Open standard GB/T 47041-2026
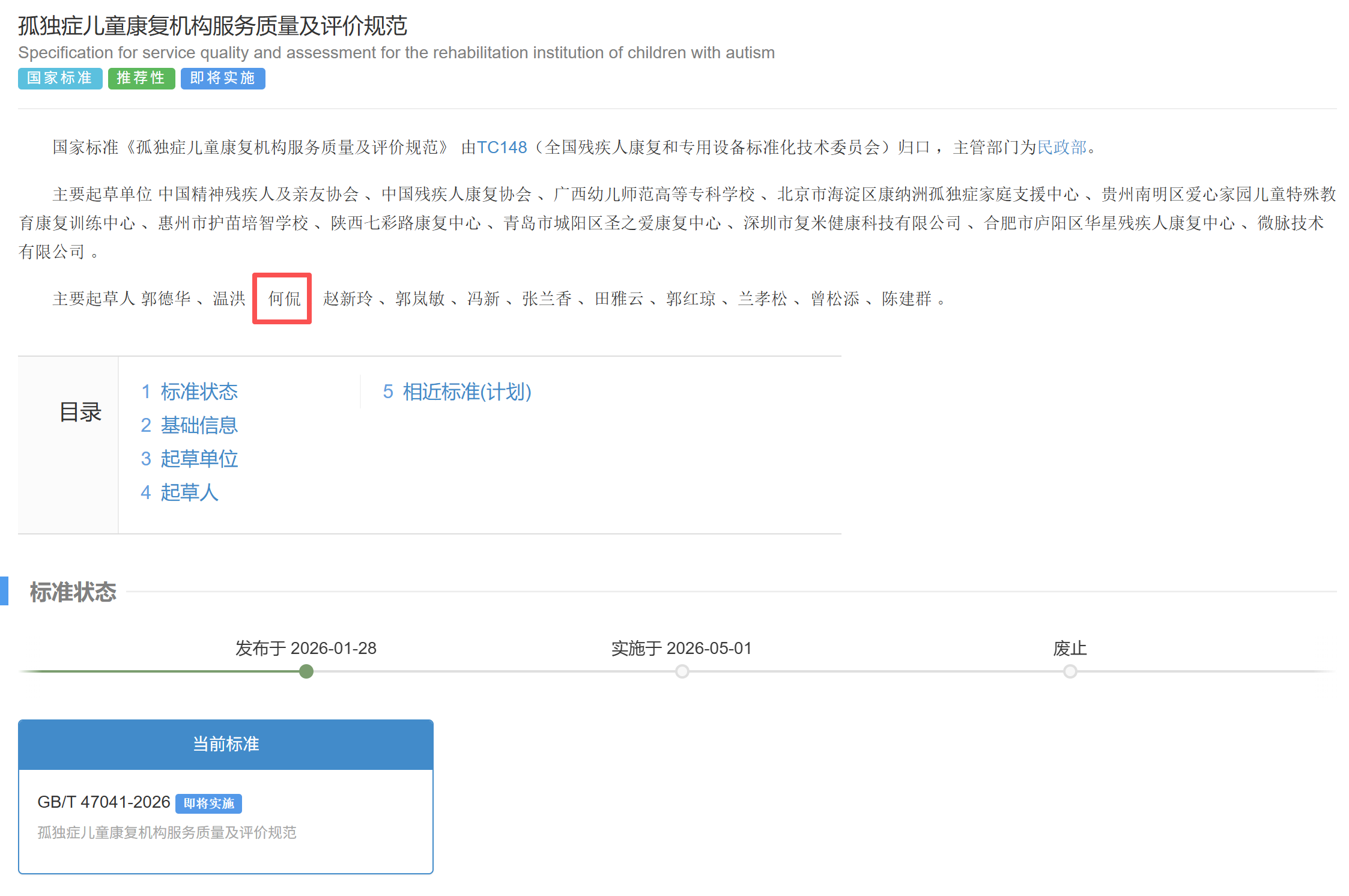 point(104,802)
